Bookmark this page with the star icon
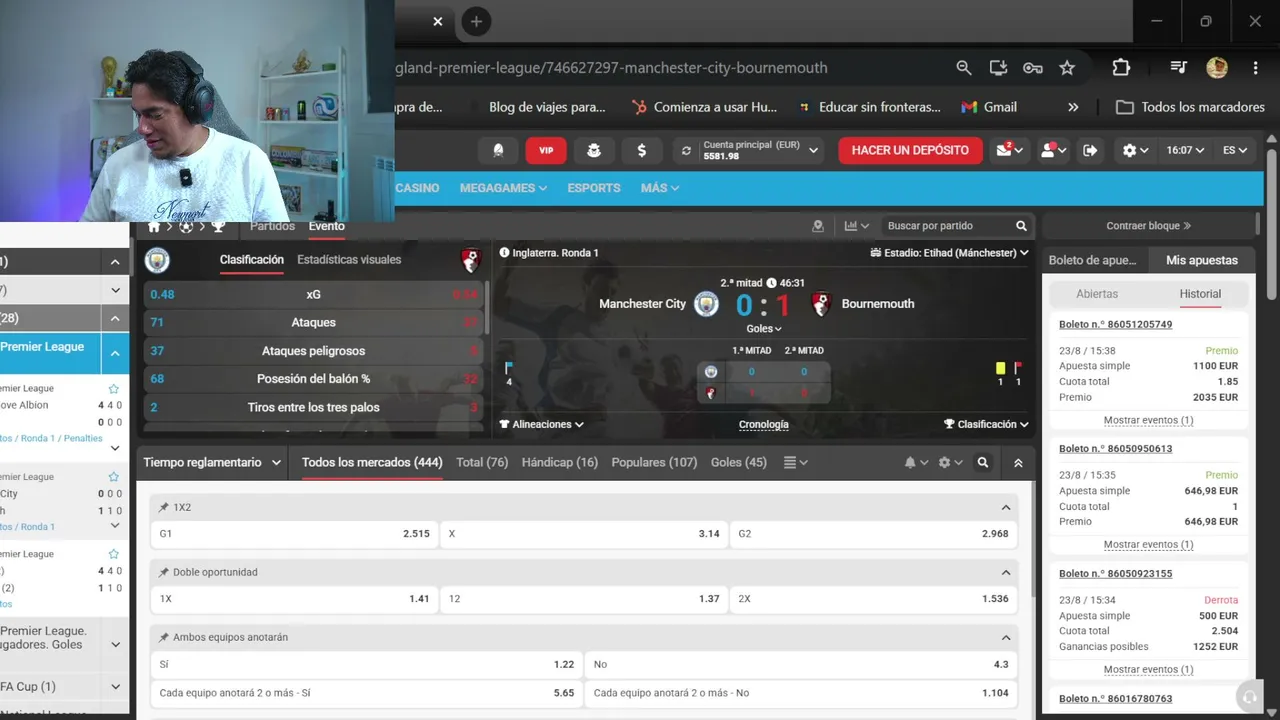This screenshot has height=720, width=1280. (x=1067, y=68)
